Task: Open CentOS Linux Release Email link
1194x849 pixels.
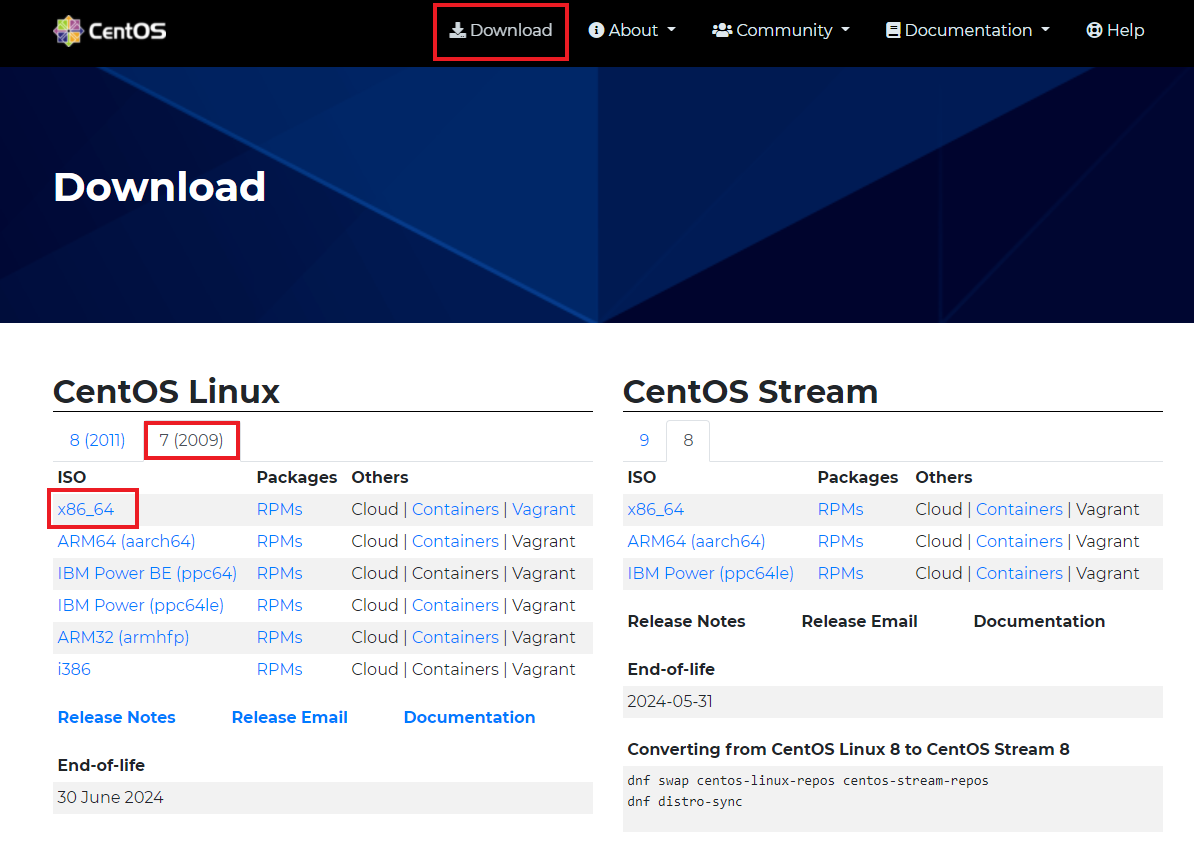Action: [289, 717]
